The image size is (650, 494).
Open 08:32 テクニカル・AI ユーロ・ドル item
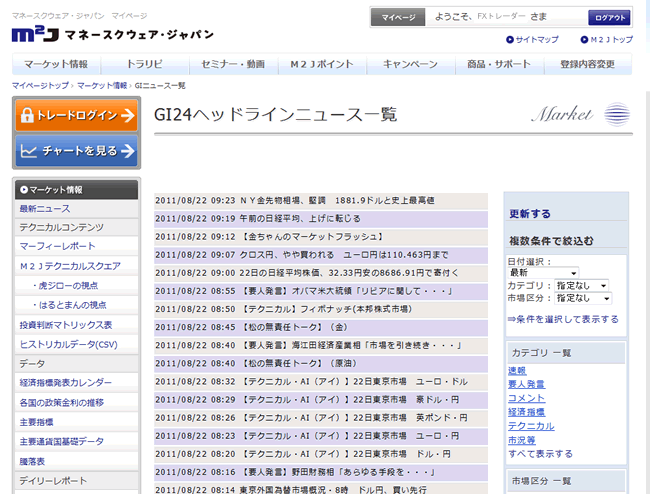pyautogui.click(x=321, y=382)
